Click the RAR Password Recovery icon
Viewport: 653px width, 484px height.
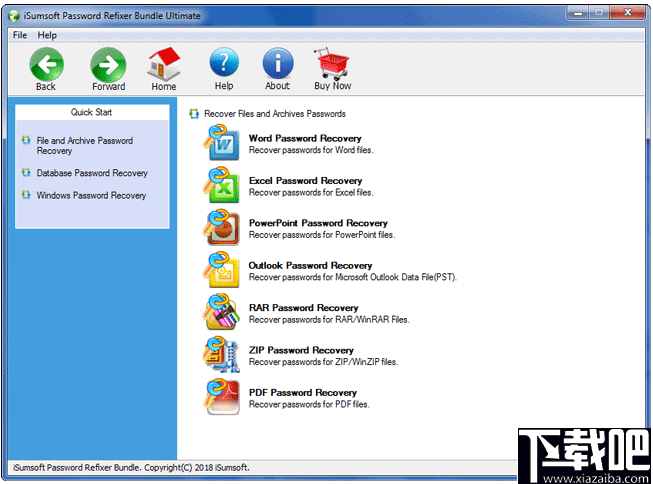(222, 312)
